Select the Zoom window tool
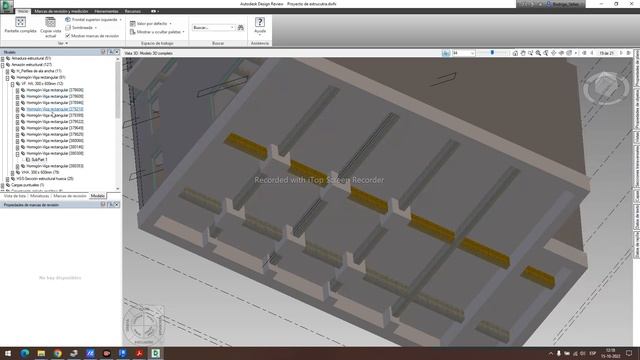This screenshot has width=640, height=360. pos(531,53)
